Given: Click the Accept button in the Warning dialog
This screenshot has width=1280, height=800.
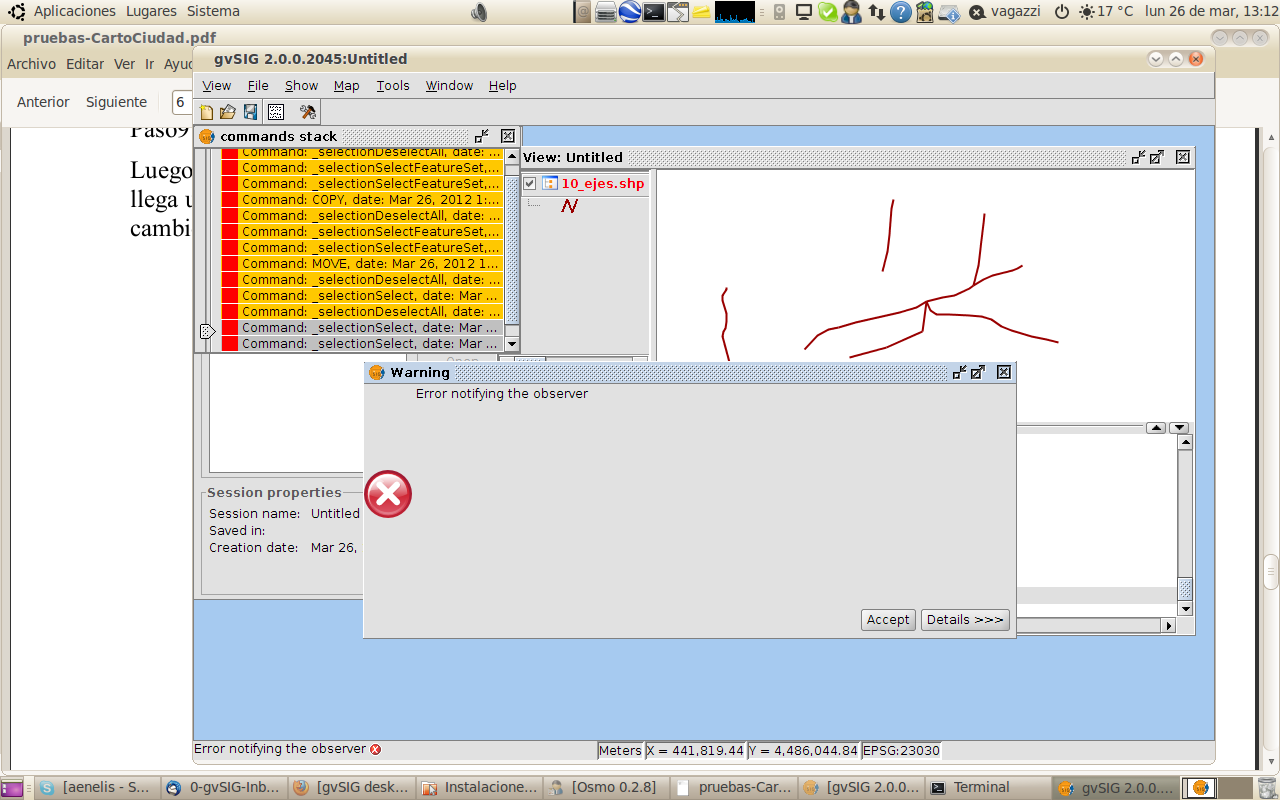Looking at the screenshot, I should [888, 620].
